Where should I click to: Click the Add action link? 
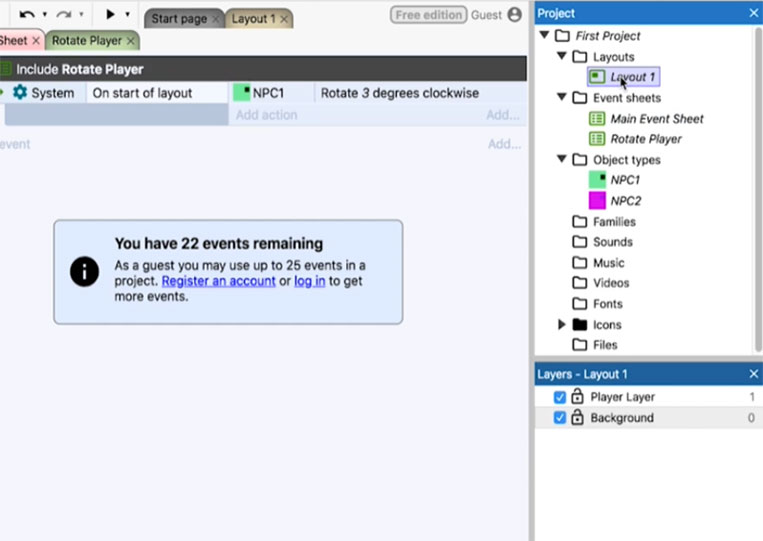pyautogui.click(x=266, y=115)
